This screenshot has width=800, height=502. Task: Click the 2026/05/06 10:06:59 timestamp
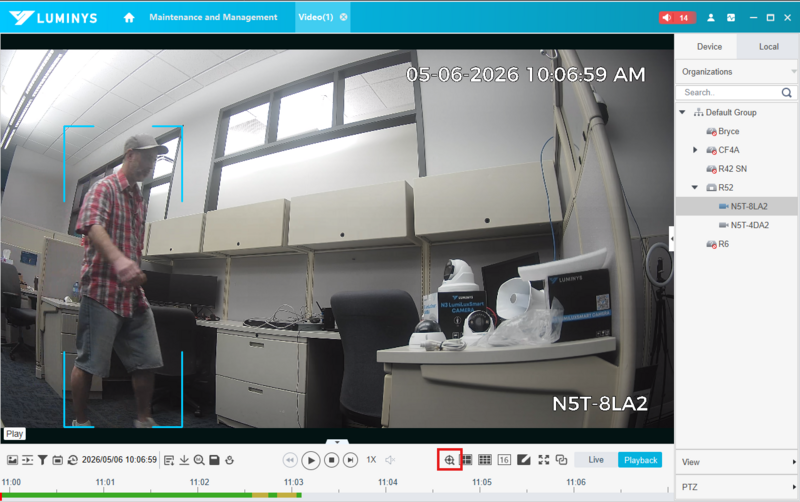119,460
